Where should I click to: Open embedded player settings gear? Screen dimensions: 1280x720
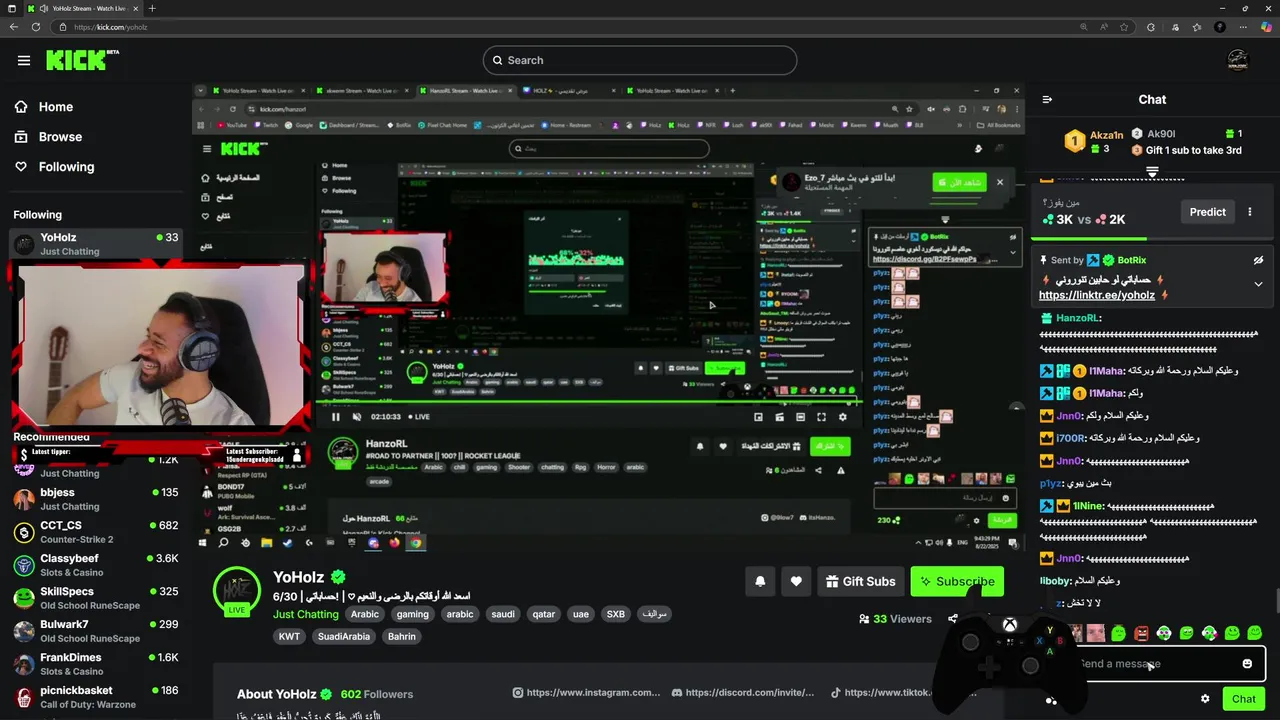(843, 417)
